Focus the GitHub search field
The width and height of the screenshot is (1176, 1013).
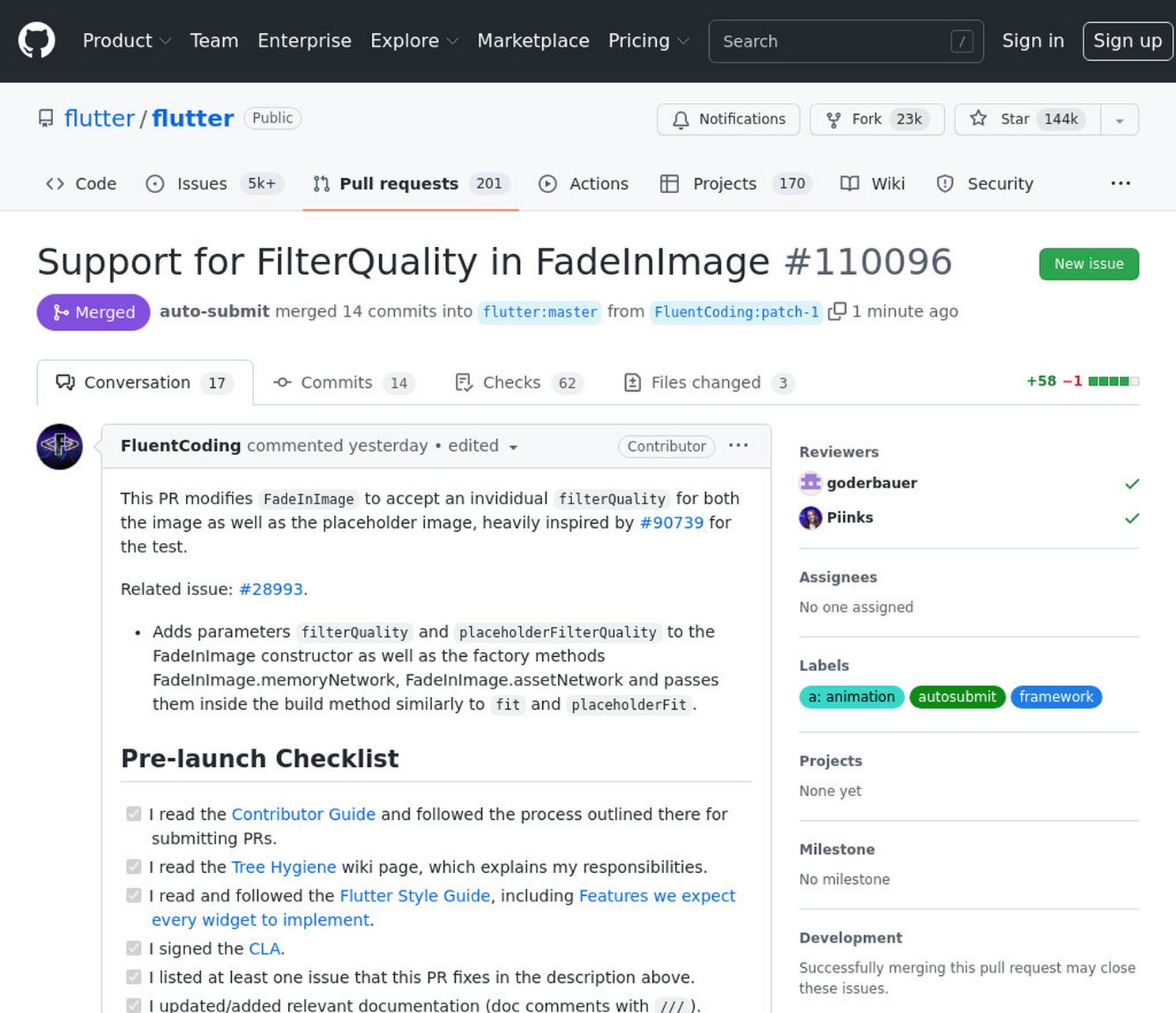(x=831, y=41)
